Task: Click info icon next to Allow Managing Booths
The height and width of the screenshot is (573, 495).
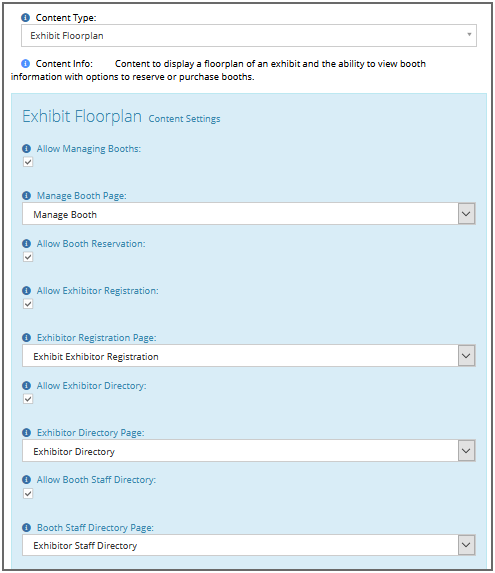Action: pyautogui.click(x=27, y=149)
